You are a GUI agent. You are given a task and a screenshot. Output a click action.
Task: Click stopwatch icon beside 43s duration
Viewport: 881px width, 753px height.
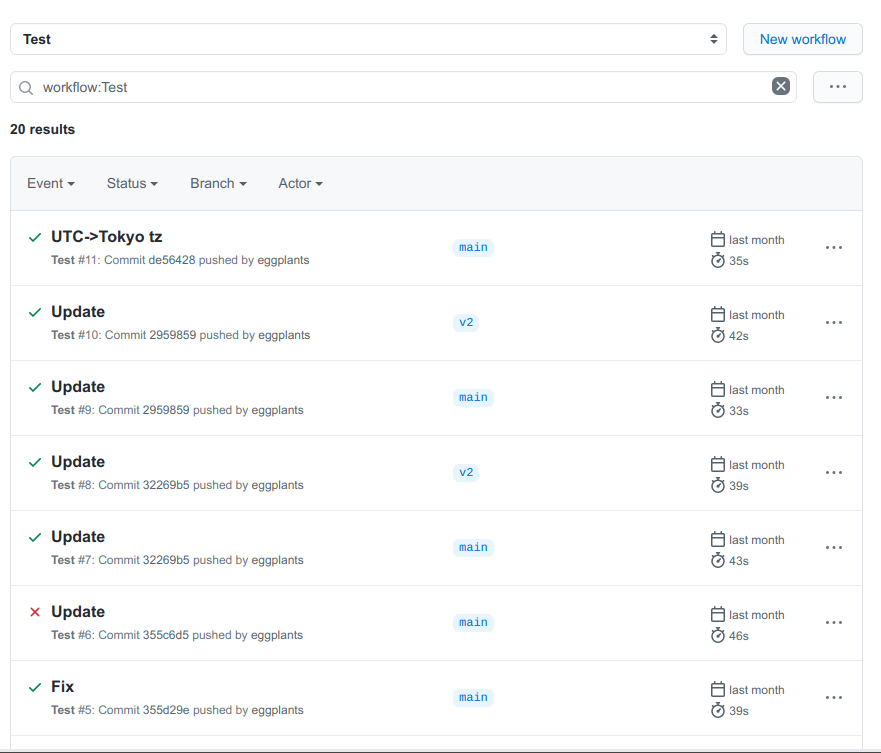717,560
